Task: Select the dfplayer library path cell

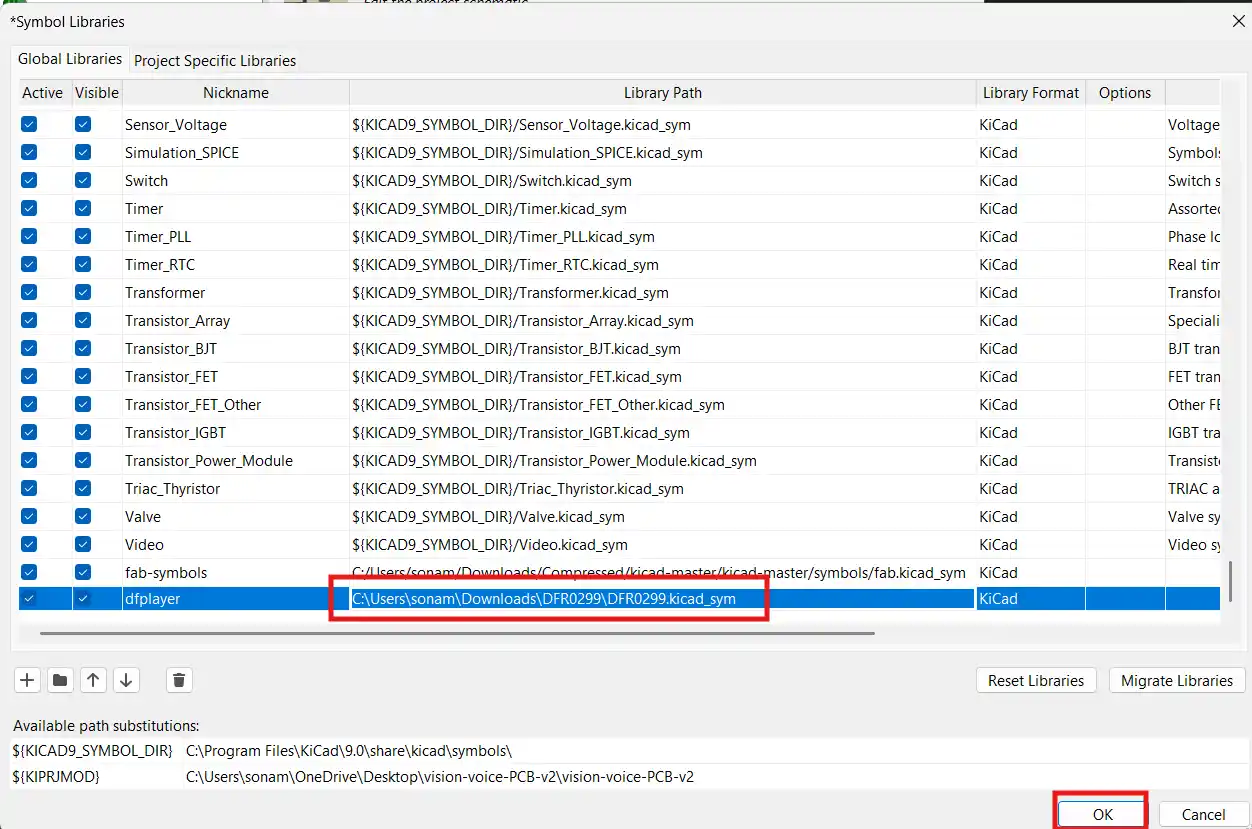Action: [x=663, y=599]
